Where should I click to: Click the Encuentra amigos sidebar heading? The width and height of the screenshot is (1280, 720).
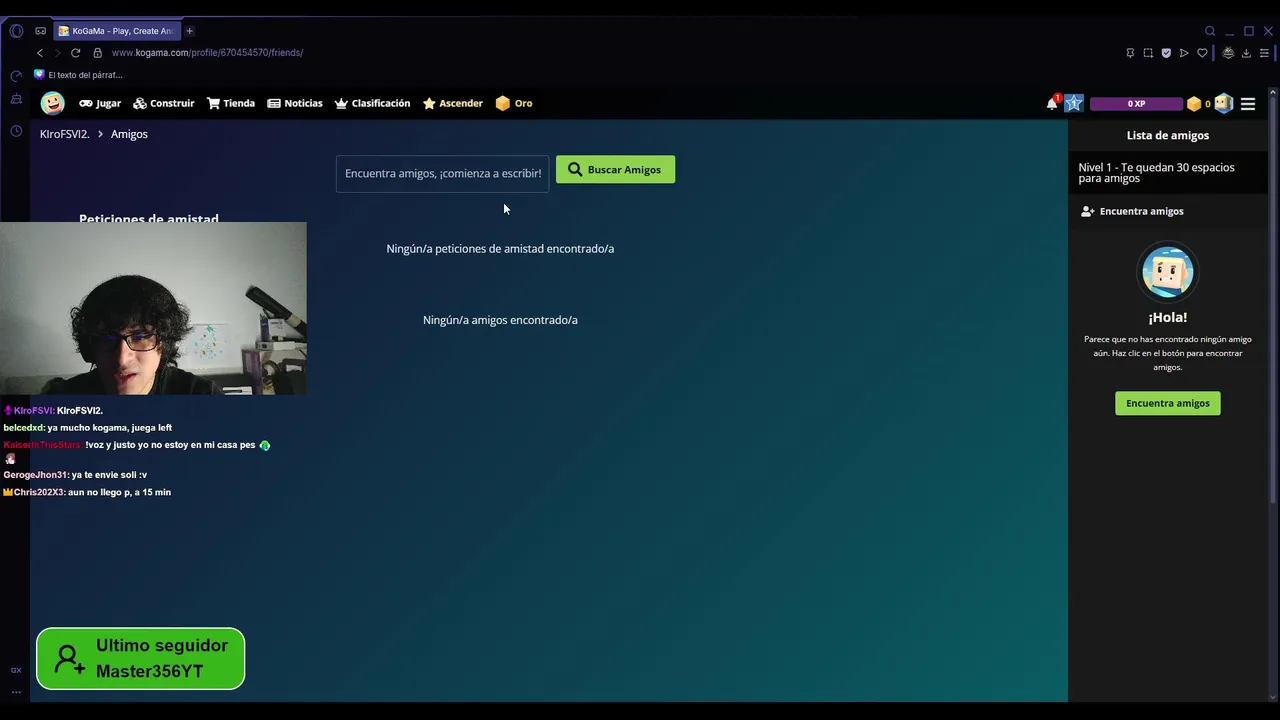[x=1132, y=211]
